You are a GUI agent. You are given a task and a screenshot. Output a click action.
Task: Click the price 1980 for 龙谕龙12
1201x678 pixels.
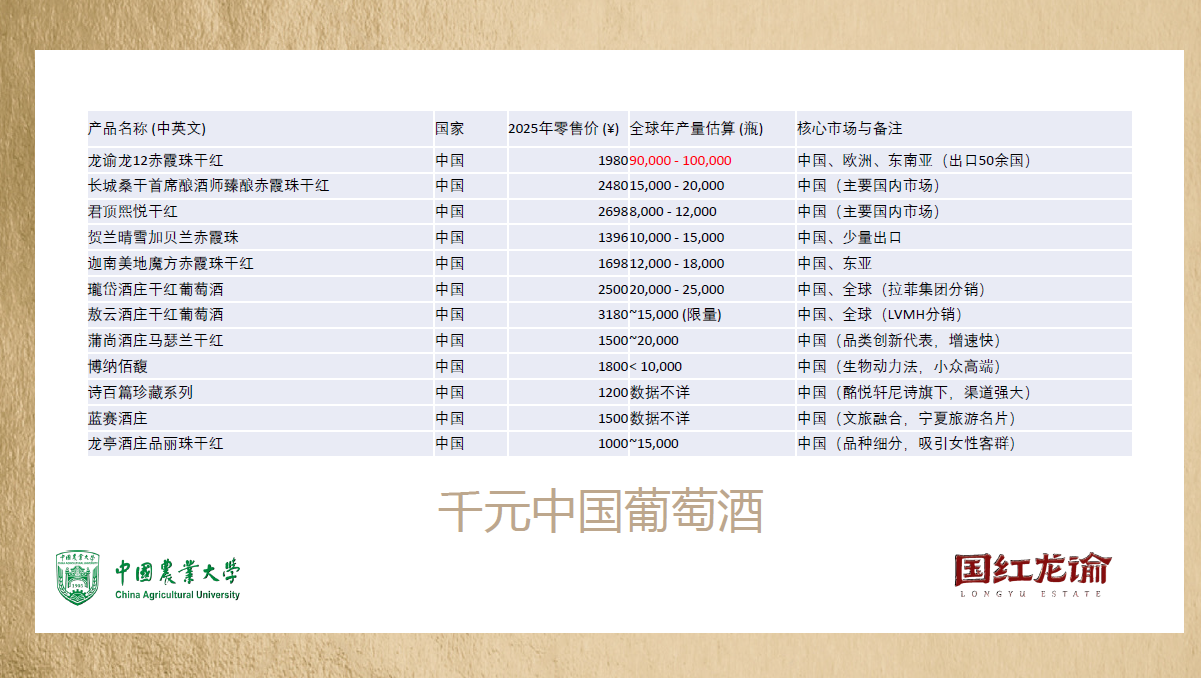tap(613, 160)
